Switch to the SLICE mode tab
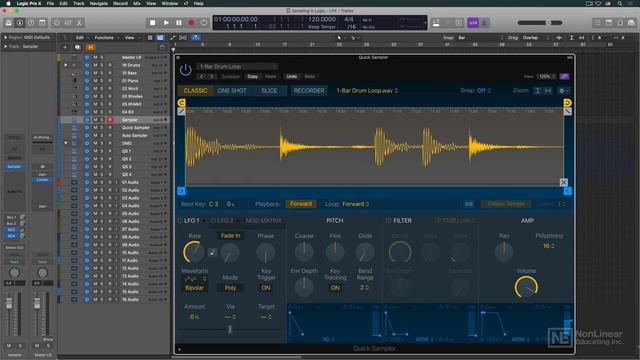This screenshot has width=640, height=360. pyautogui.click(x=269, y=91)
